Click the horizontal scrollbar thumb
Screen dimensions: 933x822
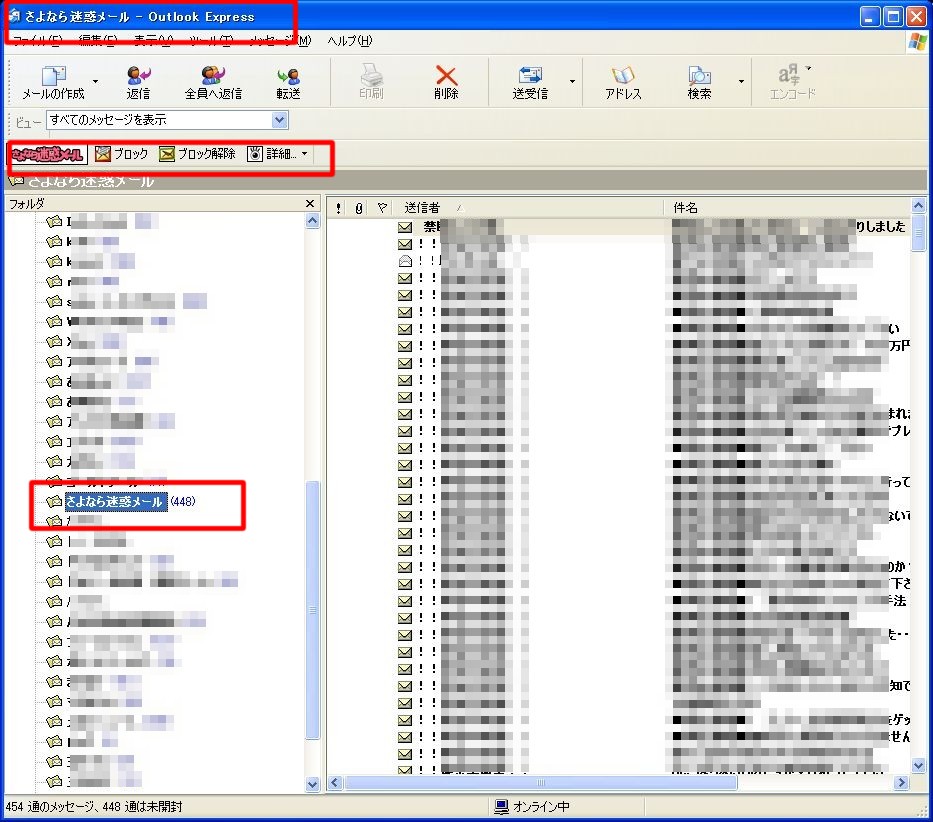pos(540,782)
